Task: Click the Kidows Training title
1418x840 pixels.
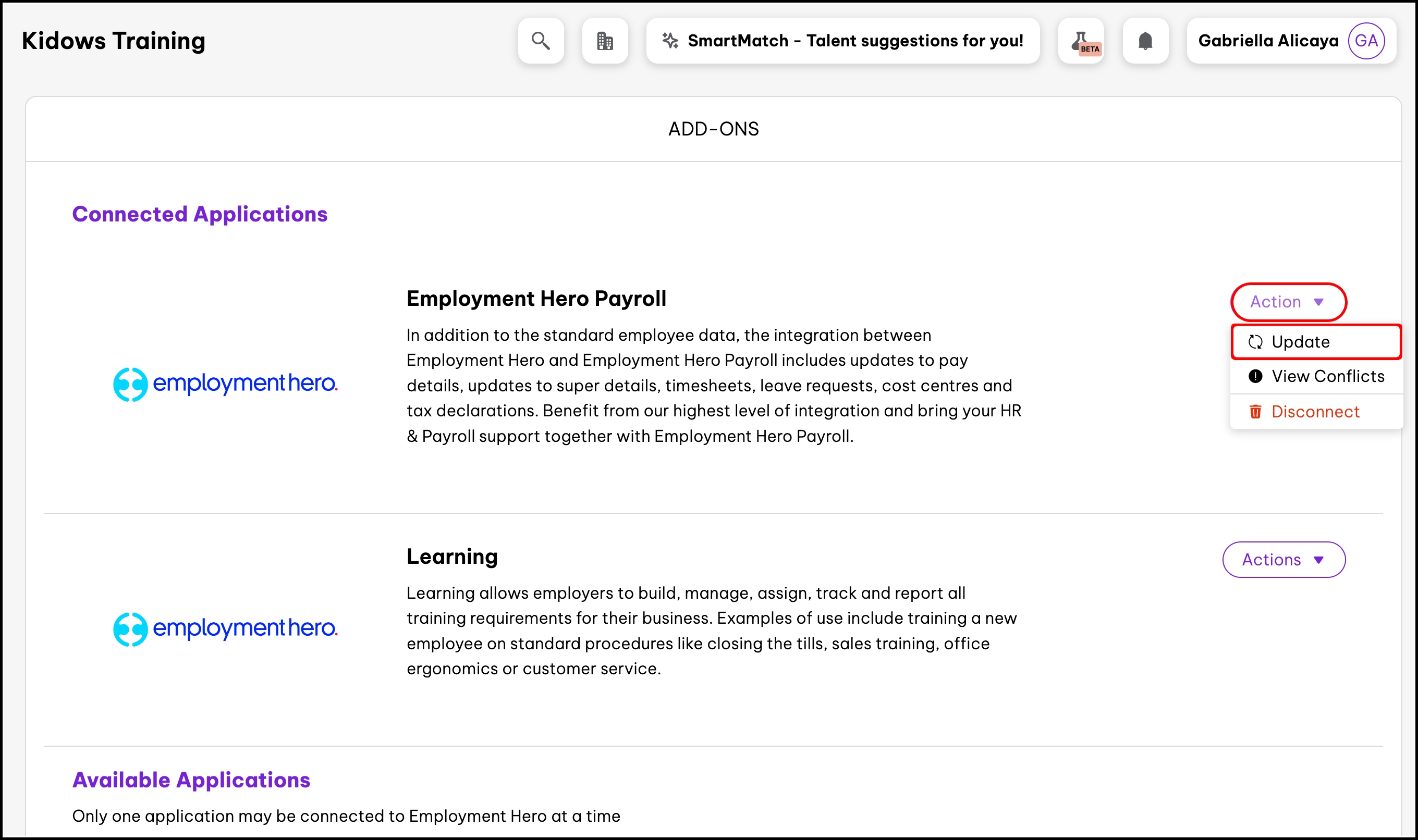Action: (113, 41)
